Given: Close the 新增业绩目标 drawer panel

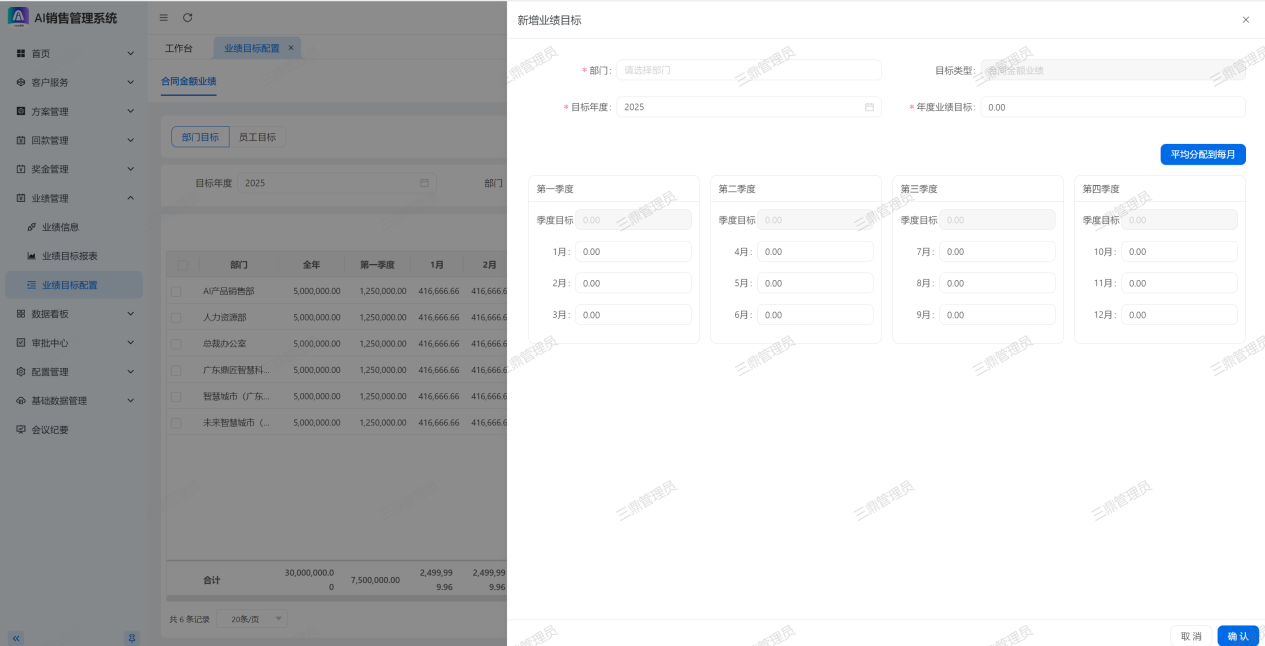Looking at the screenshot, I should tap(1245, 20).
